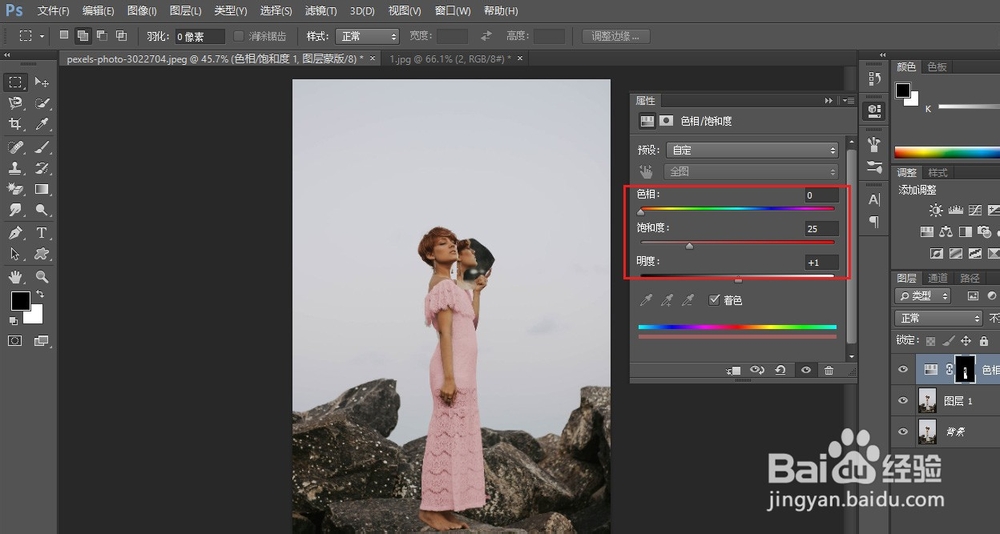Select the Gradient tool

[x=41, y=189]
